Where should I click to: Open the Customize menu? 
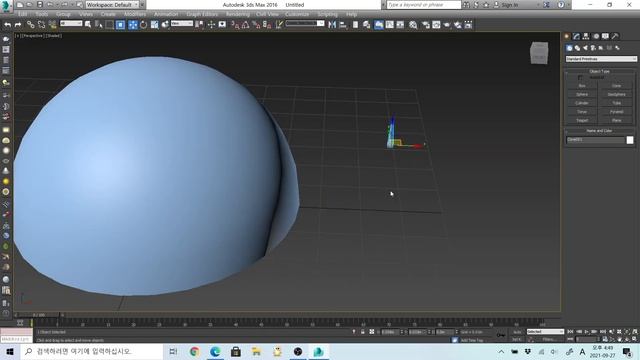pyautogui.click(x=297, y=14)
